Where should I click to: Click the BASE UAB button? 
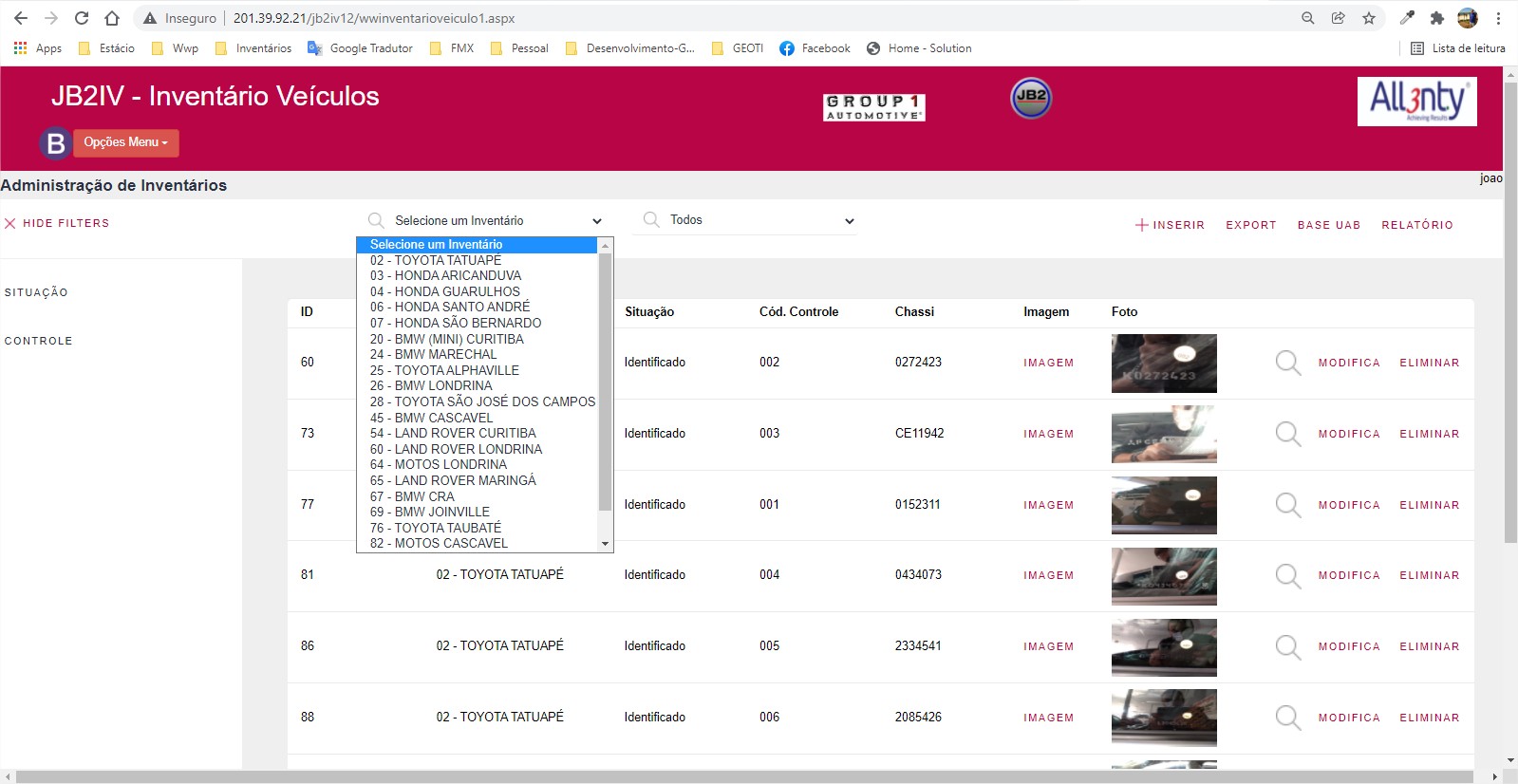point(1329,225)
